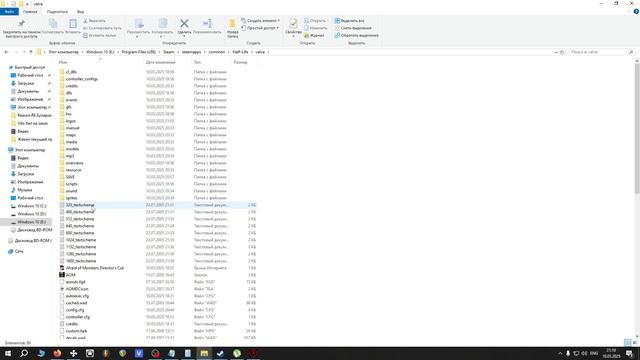Click common in the address breadcrumb
Viewport: 640px width, 360px height.
(217, 52)
